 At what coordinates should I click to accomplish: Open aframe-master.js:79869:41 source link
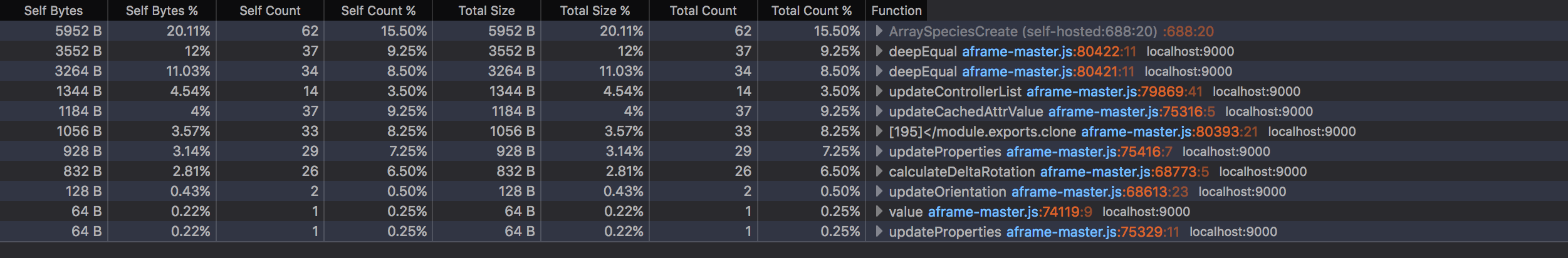tap(1114, 91)
